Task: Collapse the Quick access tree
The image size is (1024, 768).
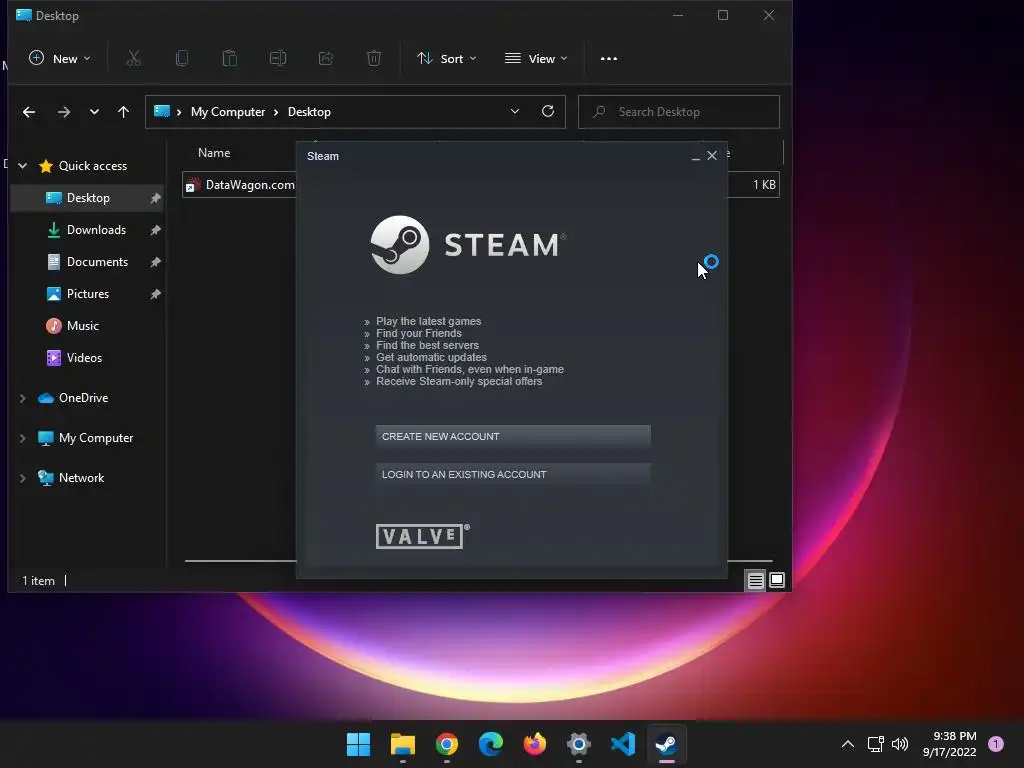Action: coord(23,166)
